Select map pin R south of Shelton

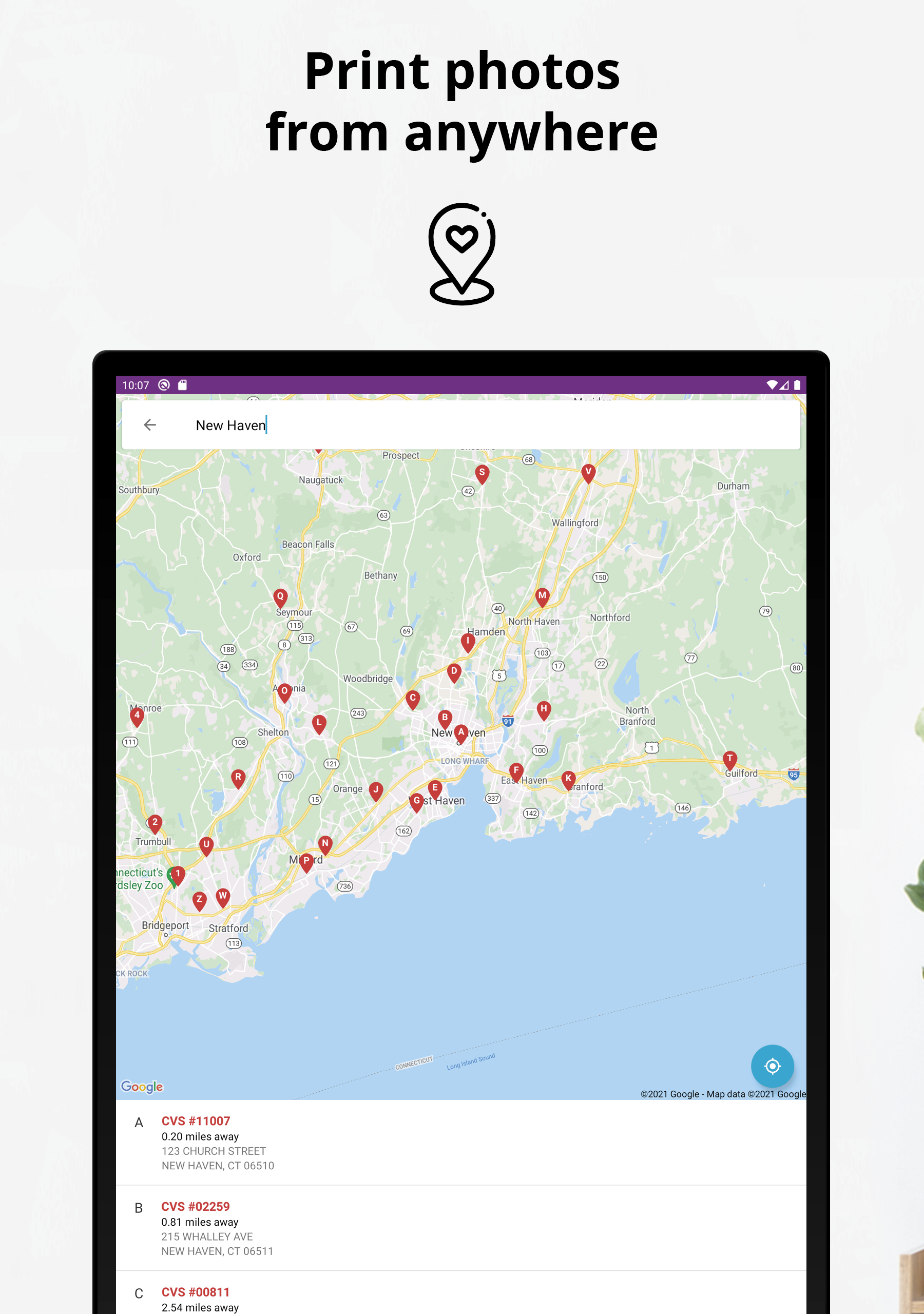(x=238, y=779)
